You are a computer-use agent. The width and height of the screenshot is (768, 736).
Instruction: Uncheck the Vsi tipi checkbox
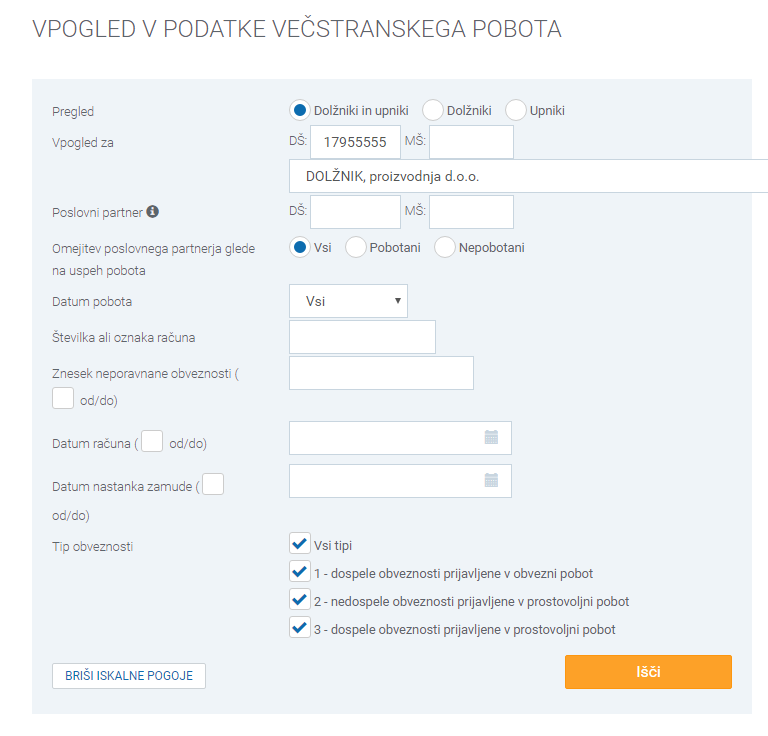(x=300, y=544)
